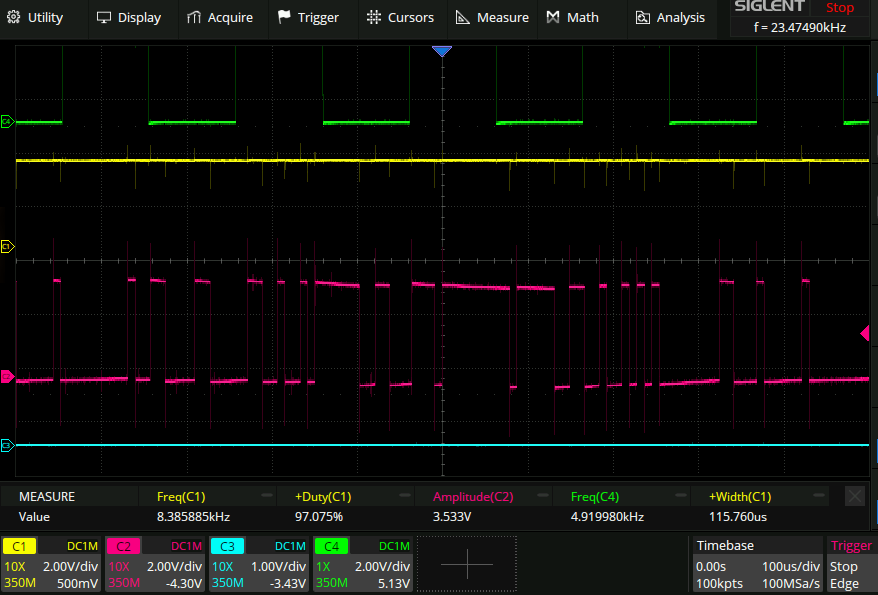
Task: Click the pink trigger level marker
Action: [865, 333]
